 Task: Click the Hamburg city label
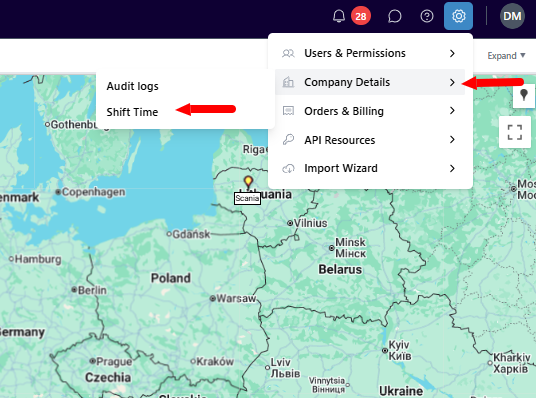click(x=38, y=259)
